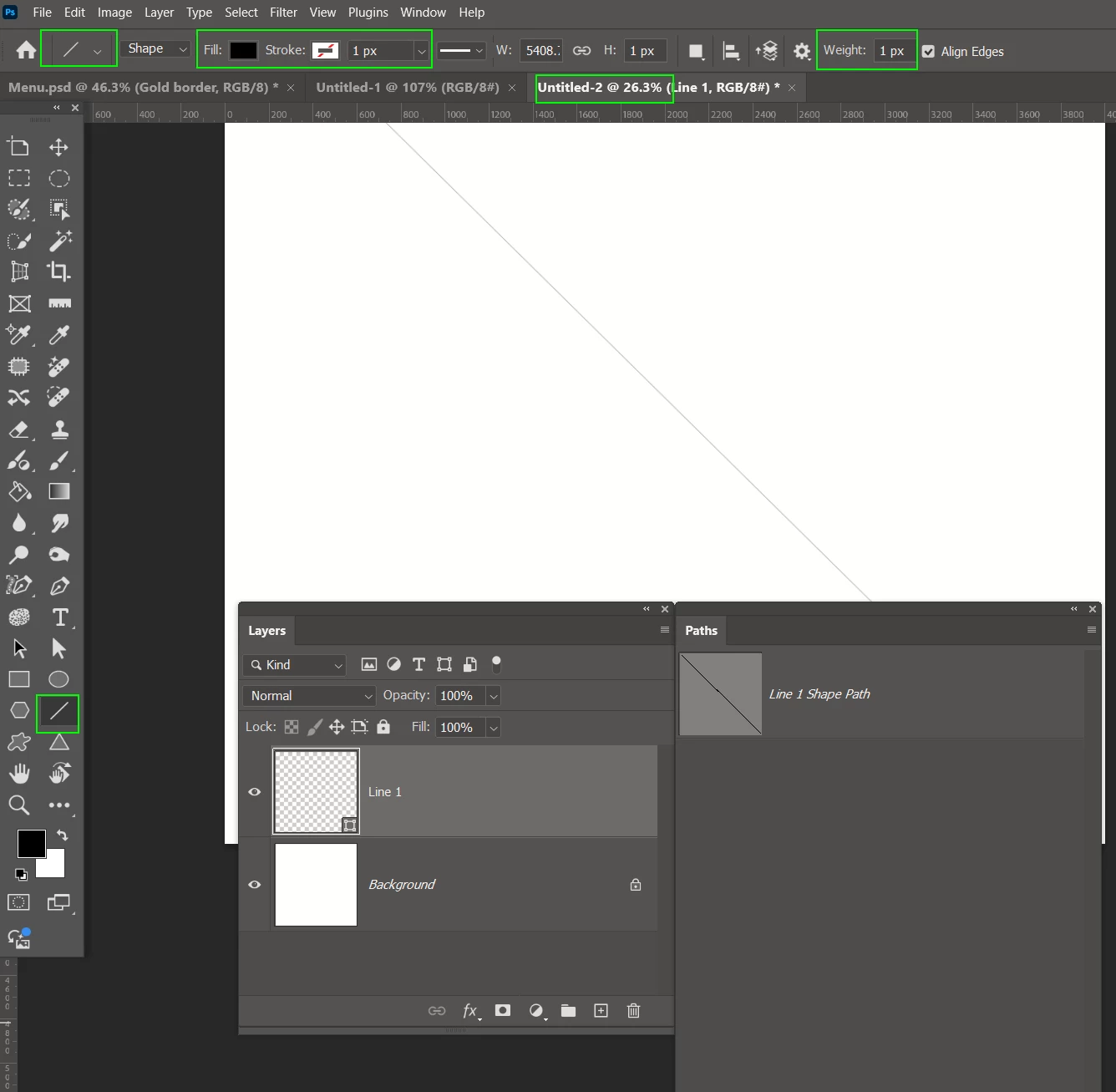Click the fill color swatch
The image size is (1116, 1092).
coord(243,50)
